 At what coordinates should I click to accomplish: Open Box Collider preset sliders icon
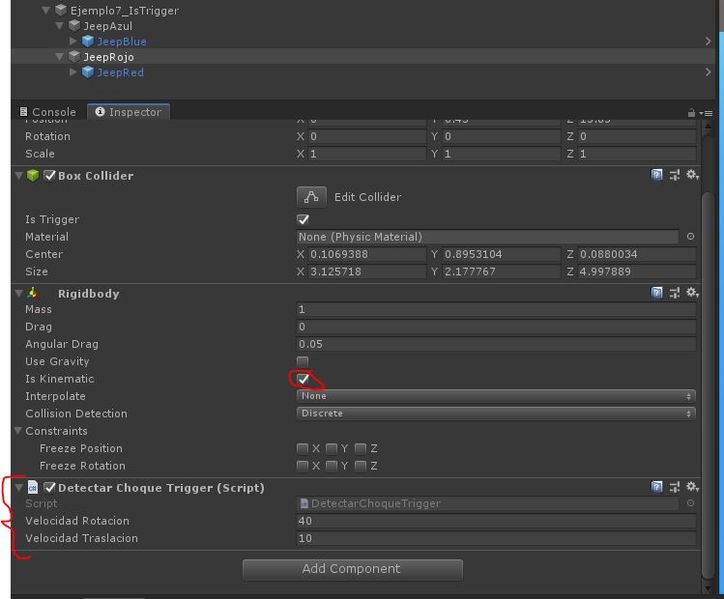[674, 175]
